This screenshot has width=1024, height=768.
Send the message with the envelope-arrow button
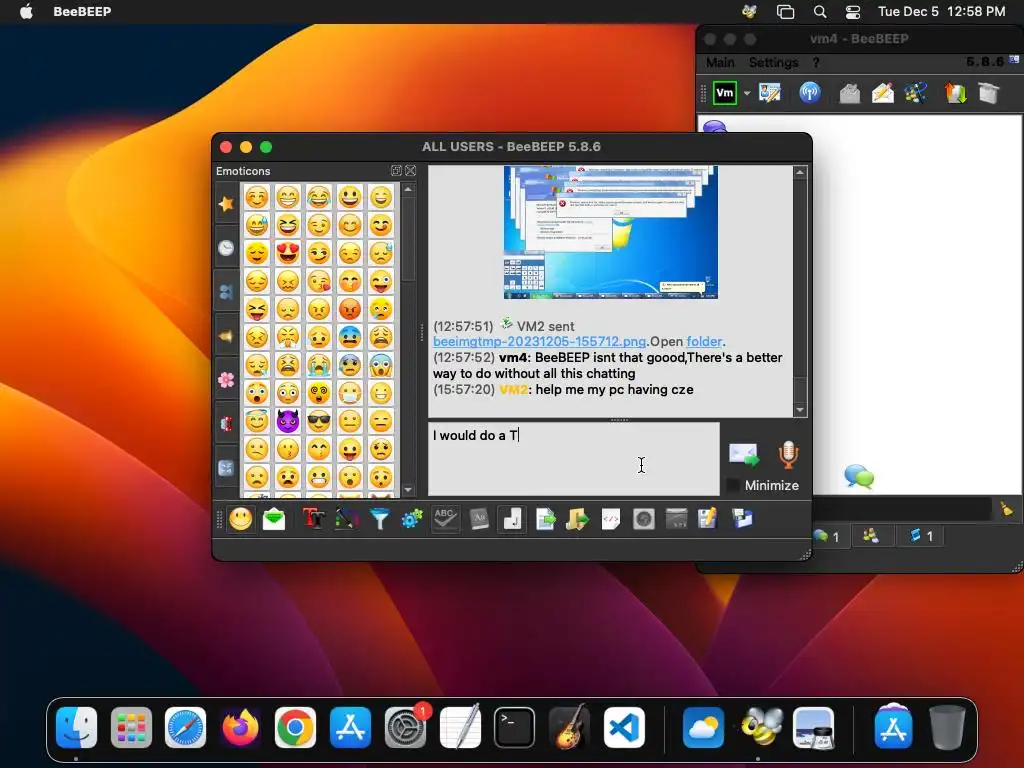pyautogui.click(x=743, y=455)
